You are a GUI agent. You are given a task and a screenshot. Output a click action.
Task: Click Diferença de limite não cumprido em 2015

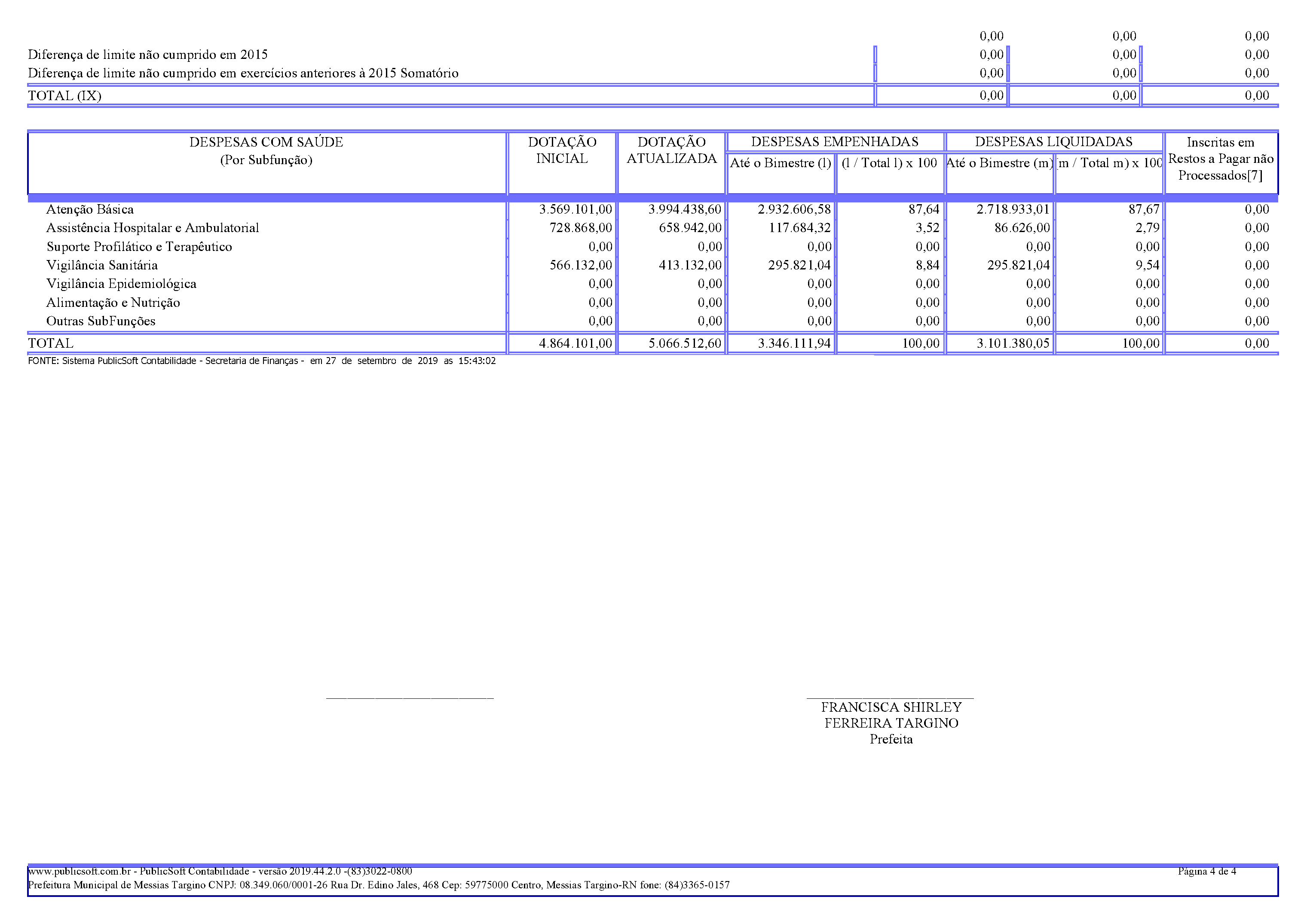148,55
